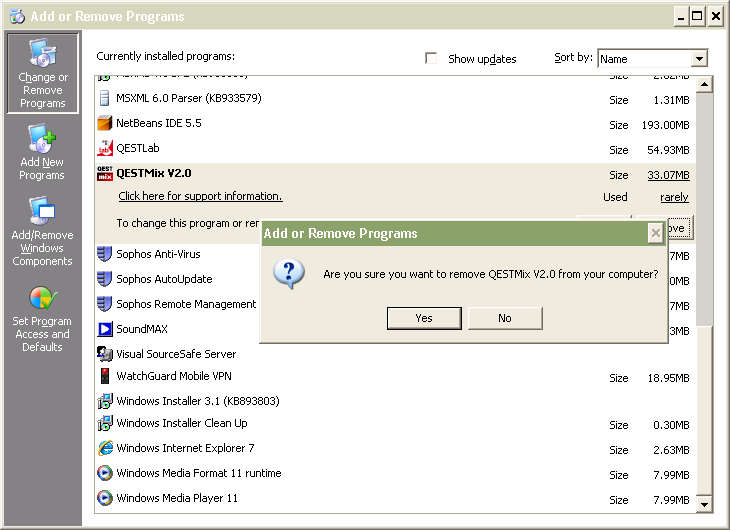Screen dimensions: 730x530
Task: Select the WatchGuard Mobile VPN icon
Action: coord(105,377)
